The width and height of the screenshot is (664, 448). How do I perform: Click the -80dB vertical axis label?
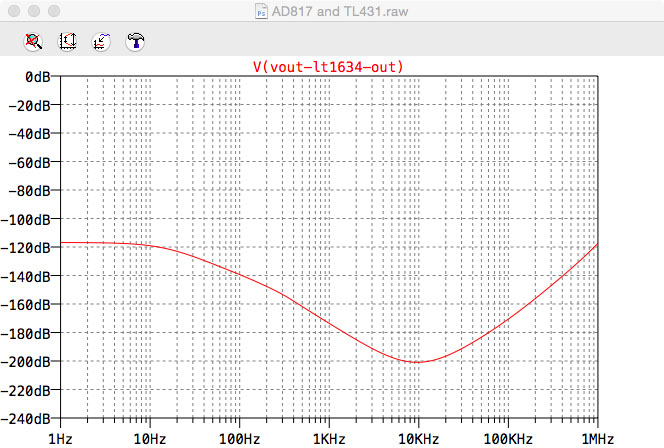(x=30, y=191)
